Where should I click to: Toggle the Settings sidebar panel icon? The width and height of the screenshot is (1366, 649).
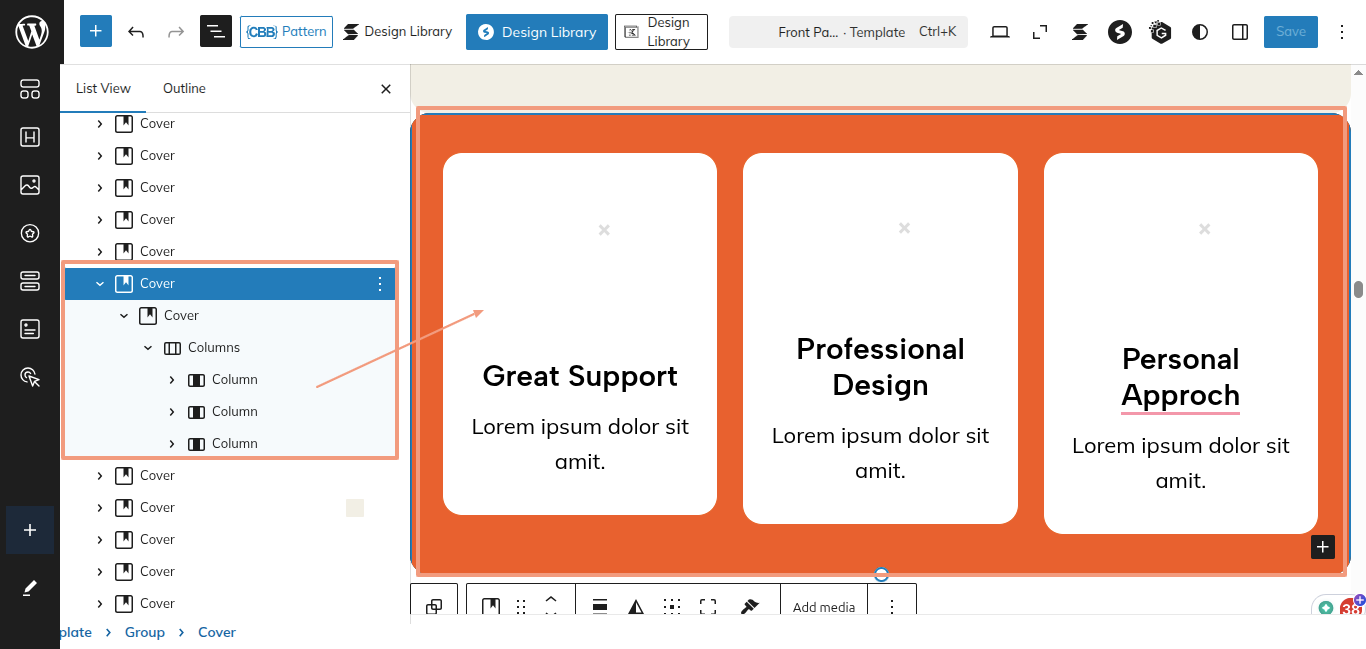(x=1240, y=32)
